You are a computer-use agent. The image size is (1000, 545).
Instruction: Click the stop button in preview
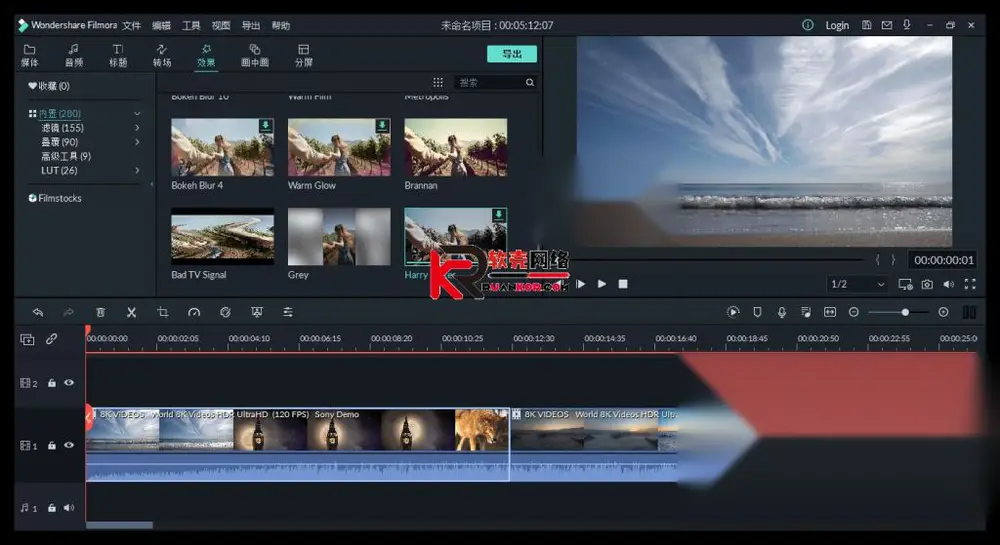point(623,284)
